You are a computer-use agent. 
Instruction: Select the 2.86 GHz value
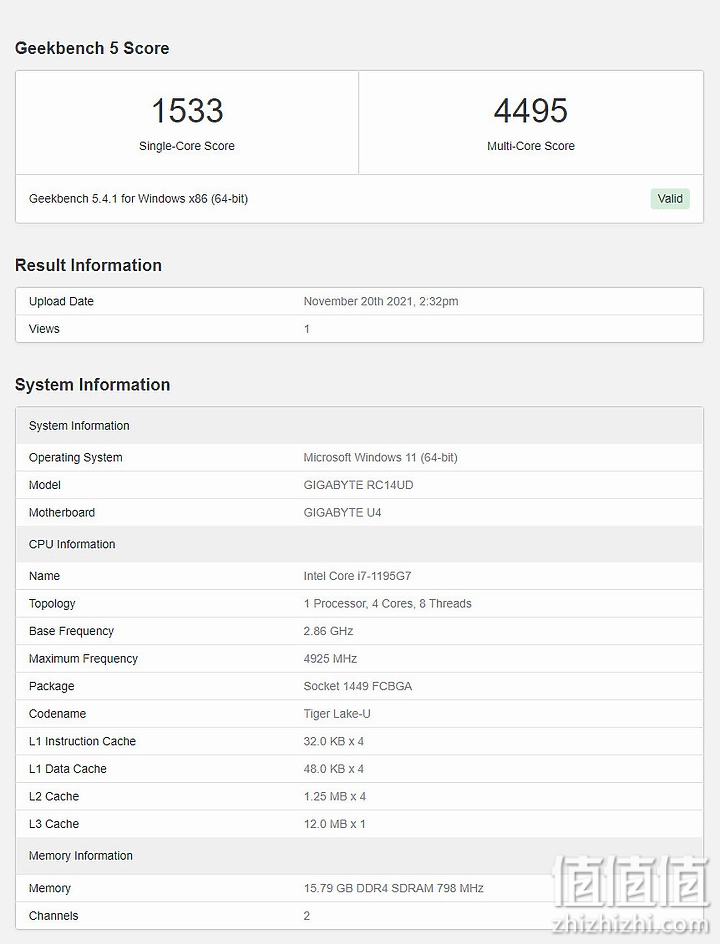(328, 631)
